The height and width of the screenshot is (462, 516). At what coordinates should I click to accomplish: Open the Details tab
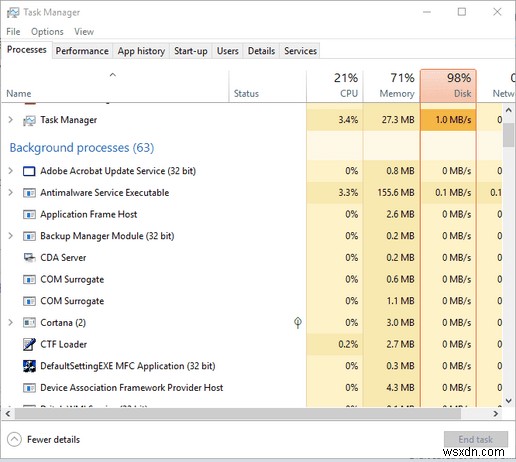pyautogui.click(x=261, y=51)
